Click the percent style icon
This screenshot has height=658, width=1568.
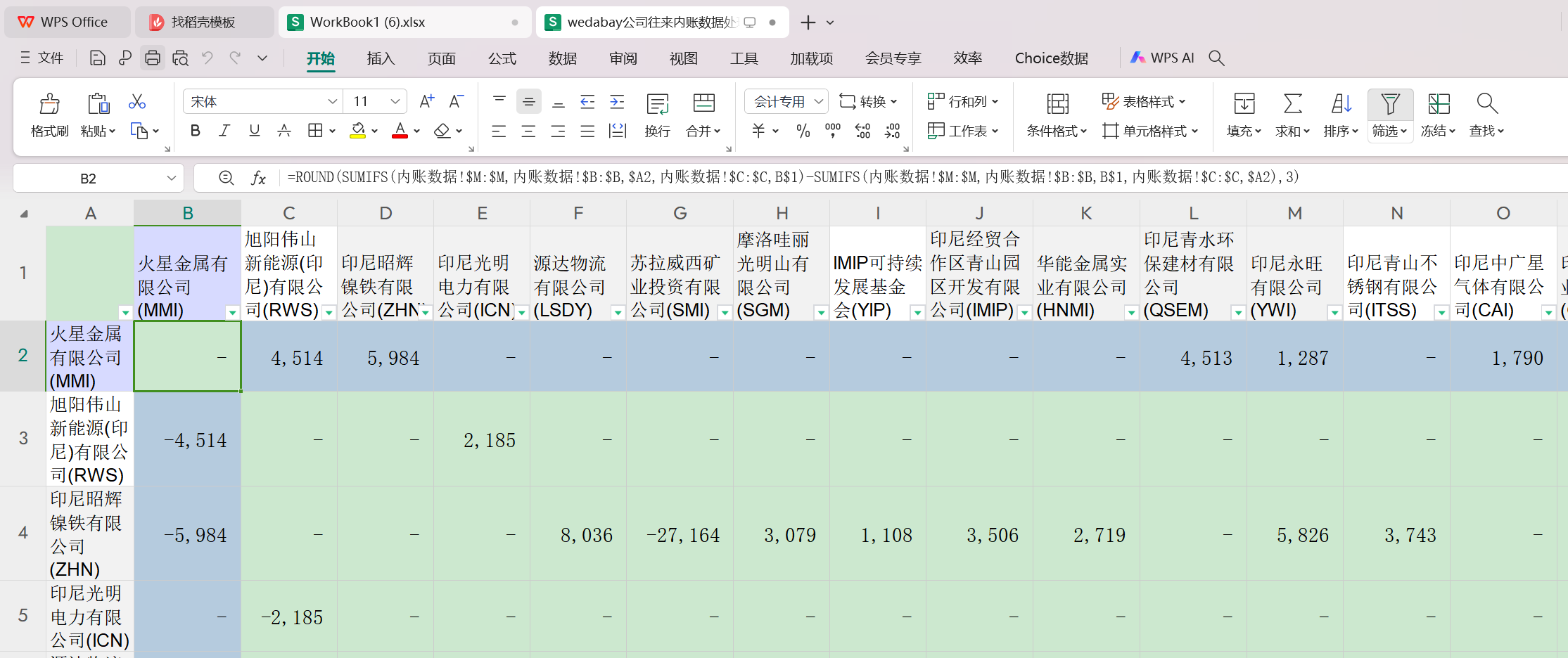click(803, 131)
